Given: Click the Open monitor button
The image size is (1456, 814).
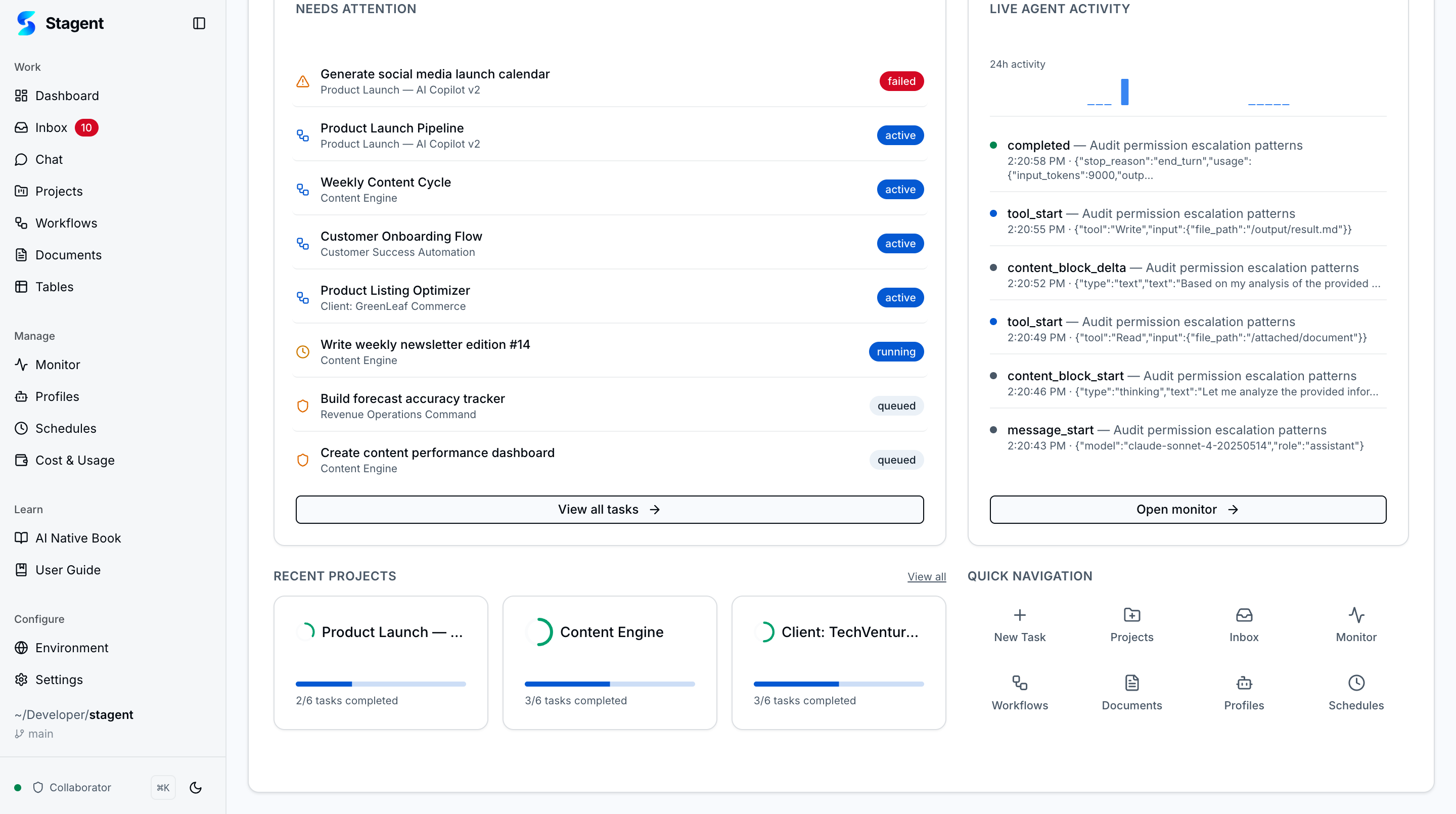Looking at the screenshot, I should [1187, 509].
